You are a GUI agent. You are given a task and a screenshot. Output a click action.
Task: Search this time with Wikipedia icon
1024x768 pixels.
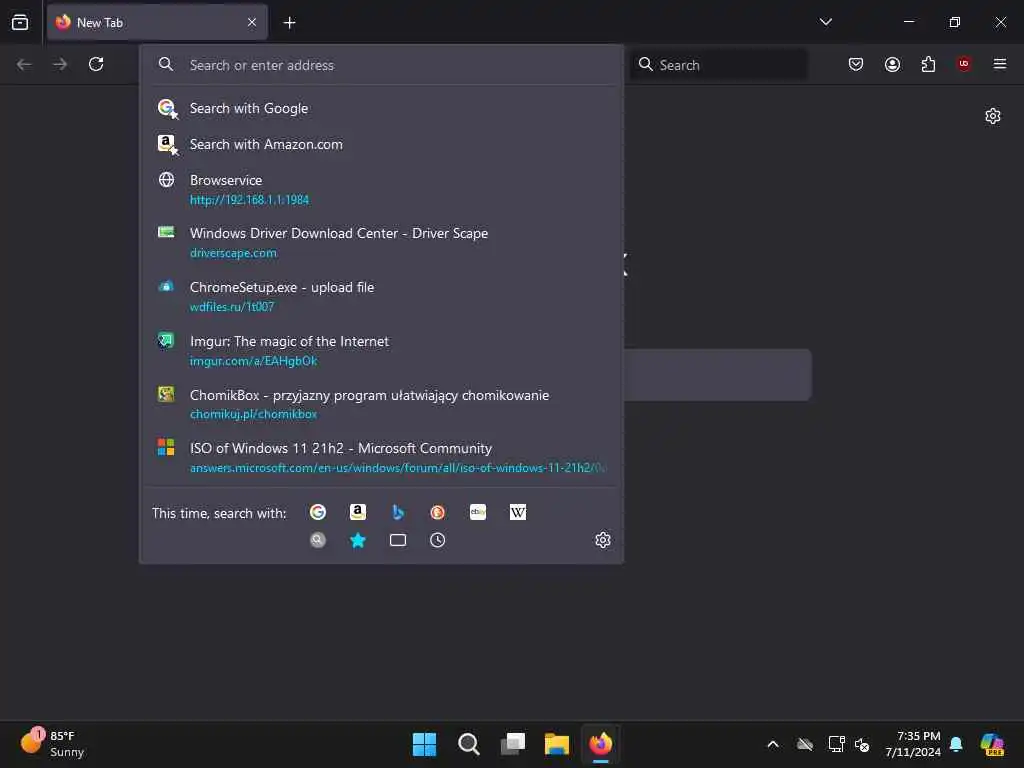click(x=518, y=513)
